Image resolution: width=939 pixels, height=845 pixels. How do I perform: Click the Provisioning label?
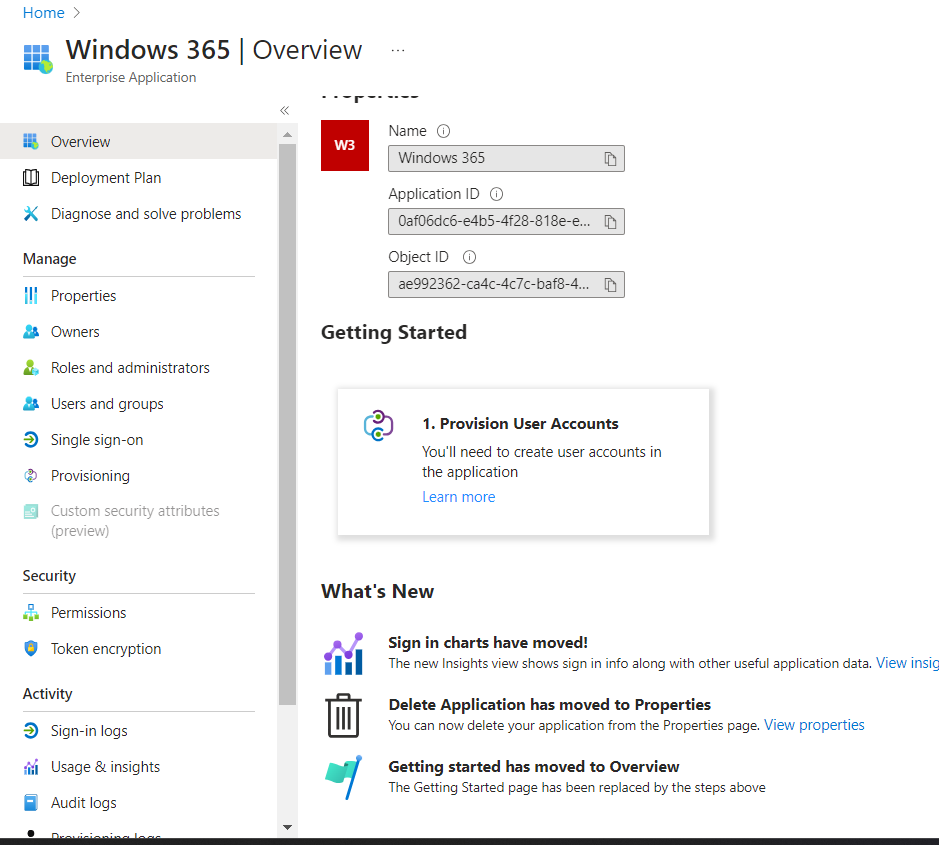coord(90,476)
